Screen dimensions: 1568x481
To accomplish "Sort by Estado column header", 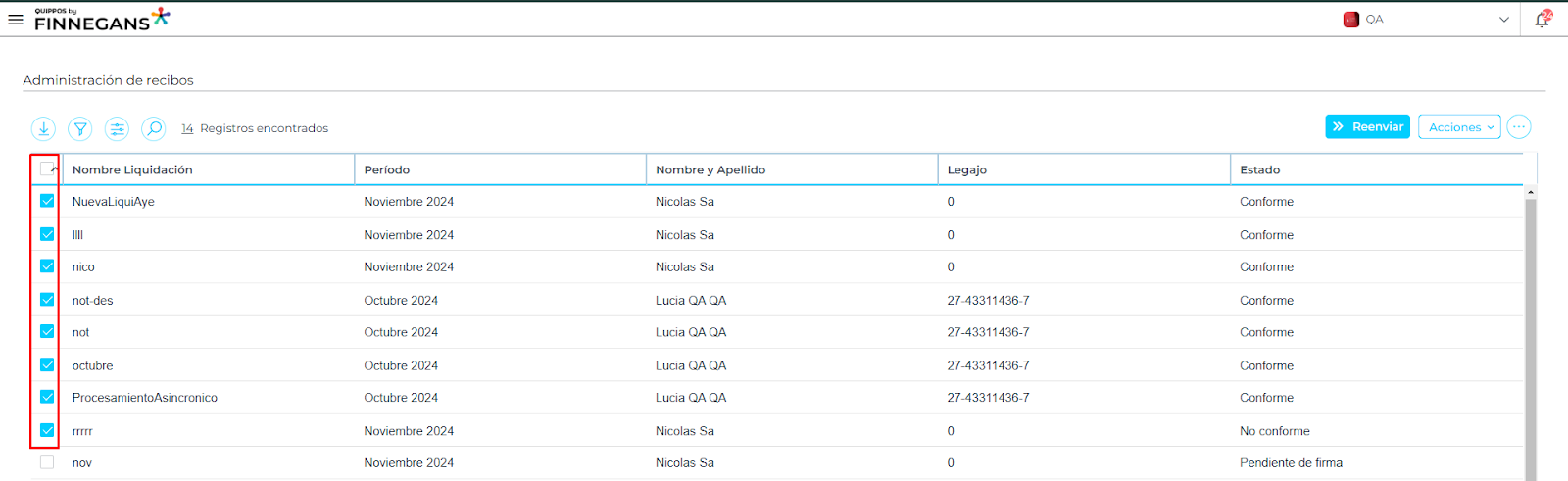I will [1259, 169].
